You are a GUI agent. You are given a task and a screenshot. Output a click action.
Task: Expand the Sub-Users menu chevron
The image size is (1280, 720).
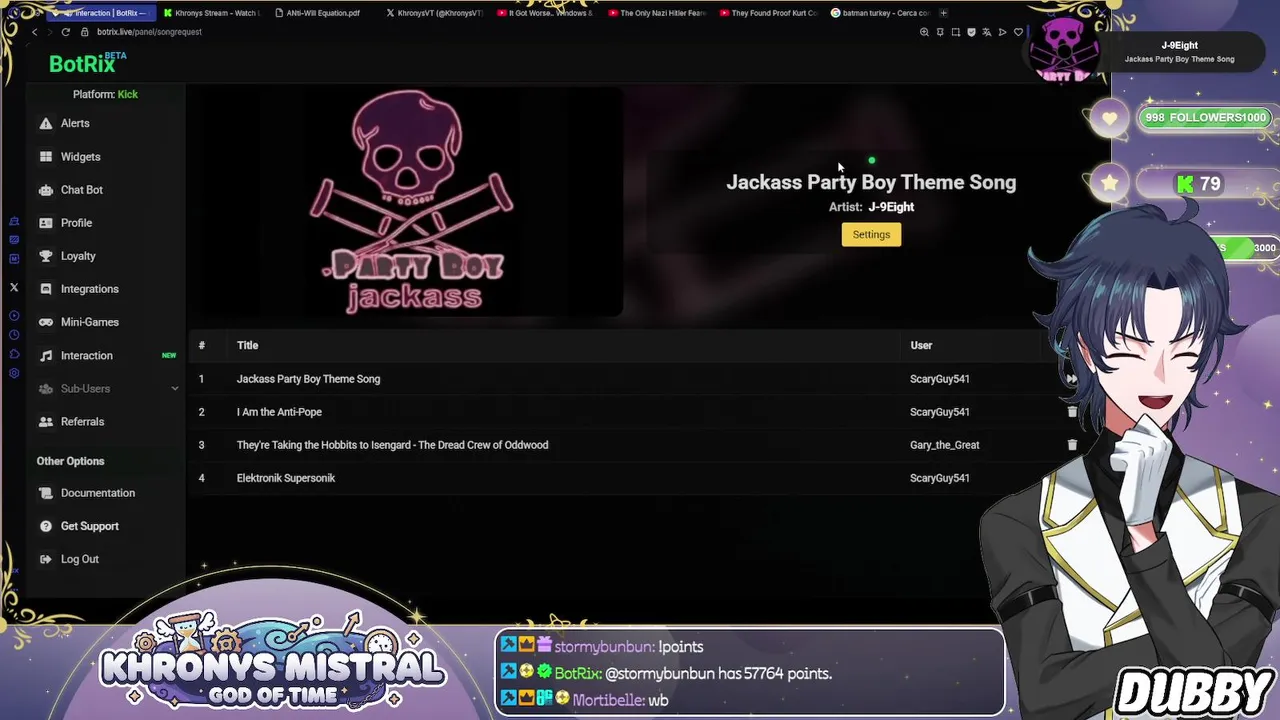pos(174,389)
